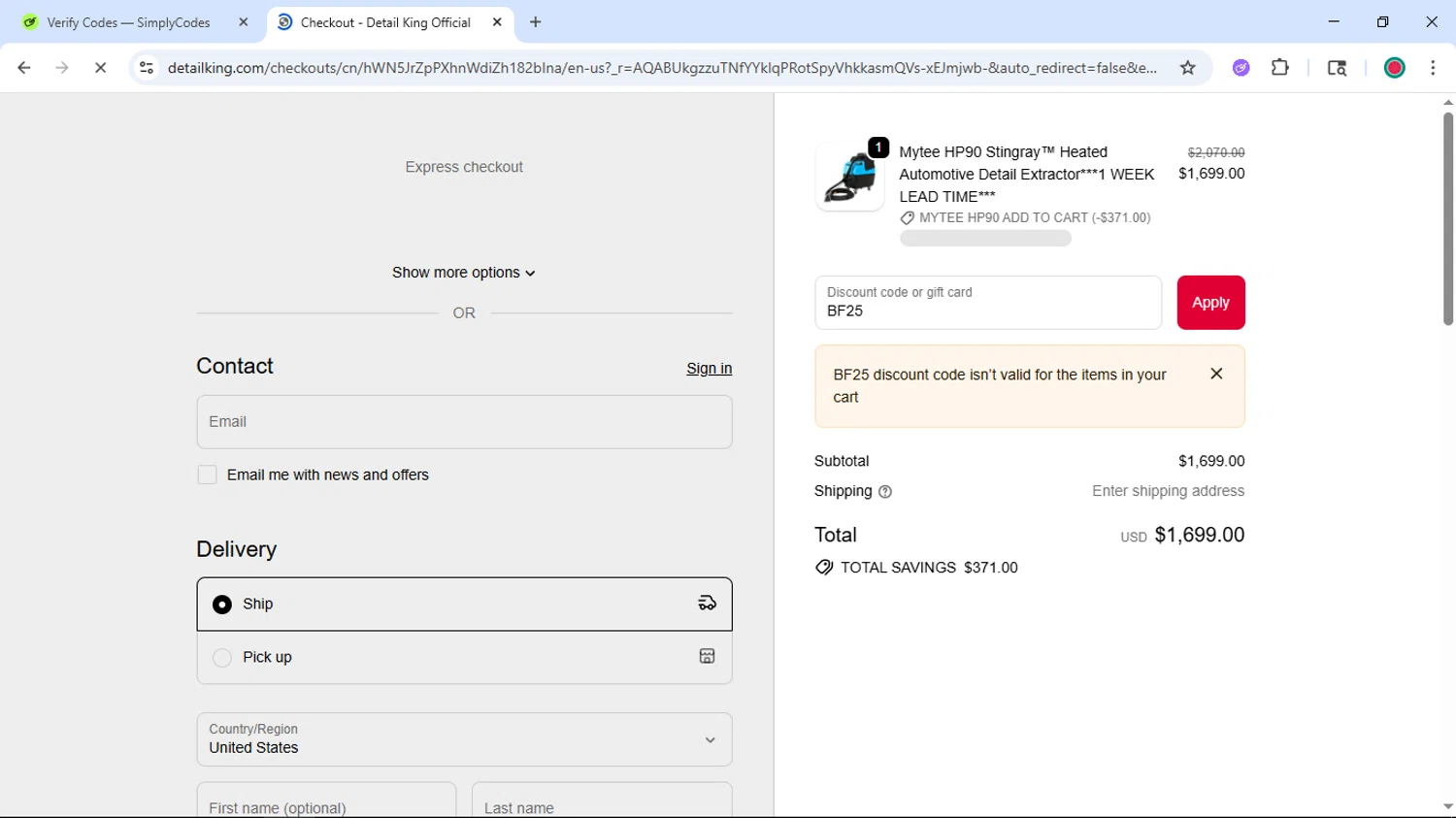This screenshot has width=1456, height=818.
Task: Open Chrome three-dot menu
Action: (x=1433, y=68)
